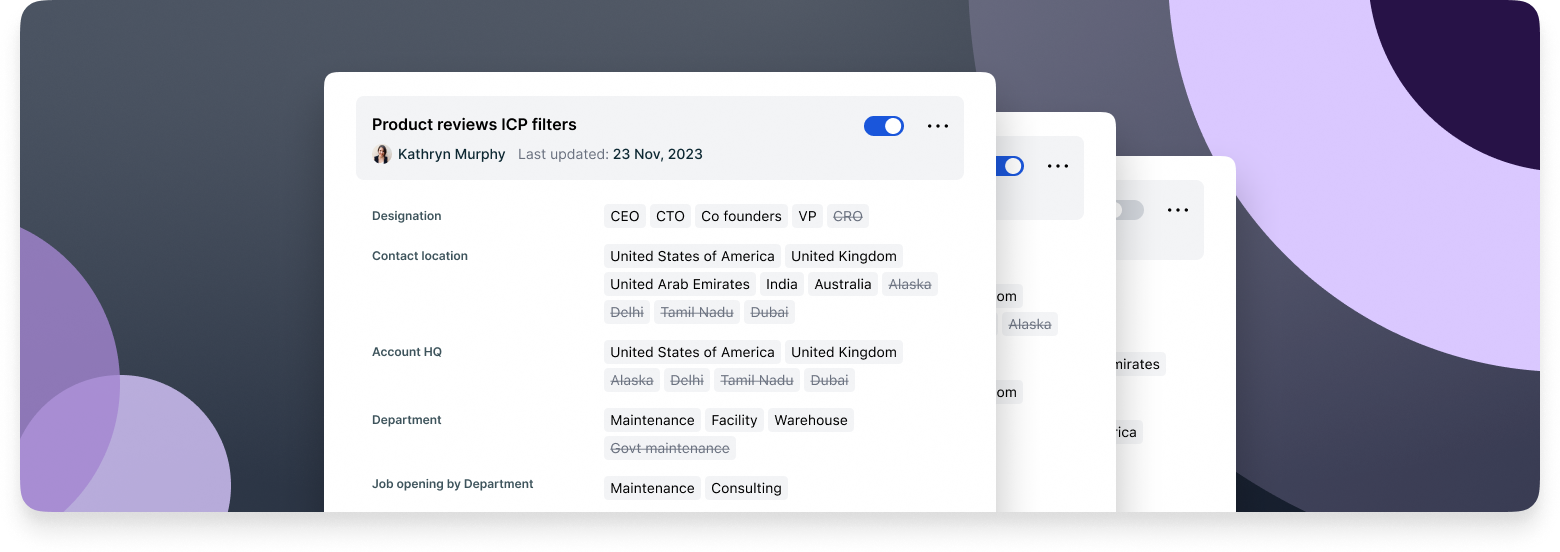Image resolution: width=1560 pixels, height=552 pixels.
Task: Click the Kathryn Murphy name
Action: click(x=451, y=154)
